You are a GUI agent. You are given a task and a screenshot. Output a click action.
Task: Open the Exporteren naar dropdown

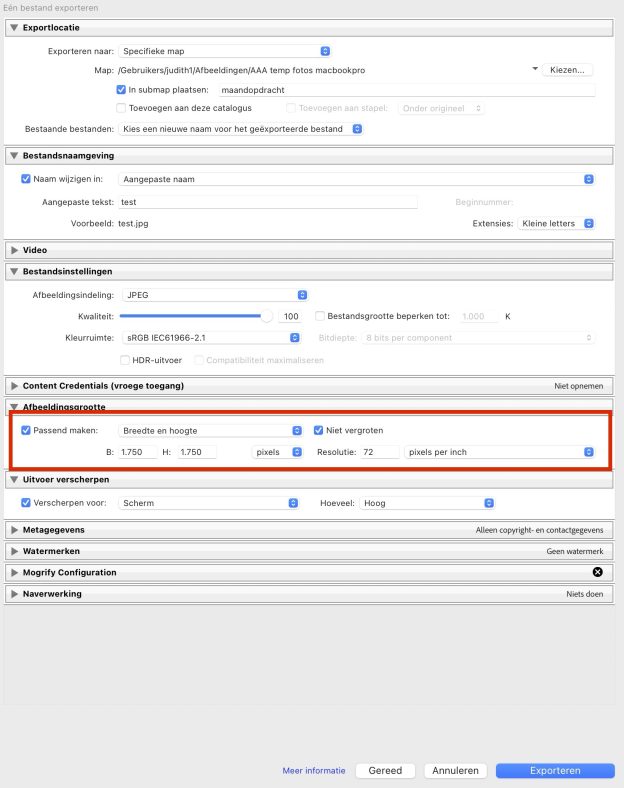[225, 51]
